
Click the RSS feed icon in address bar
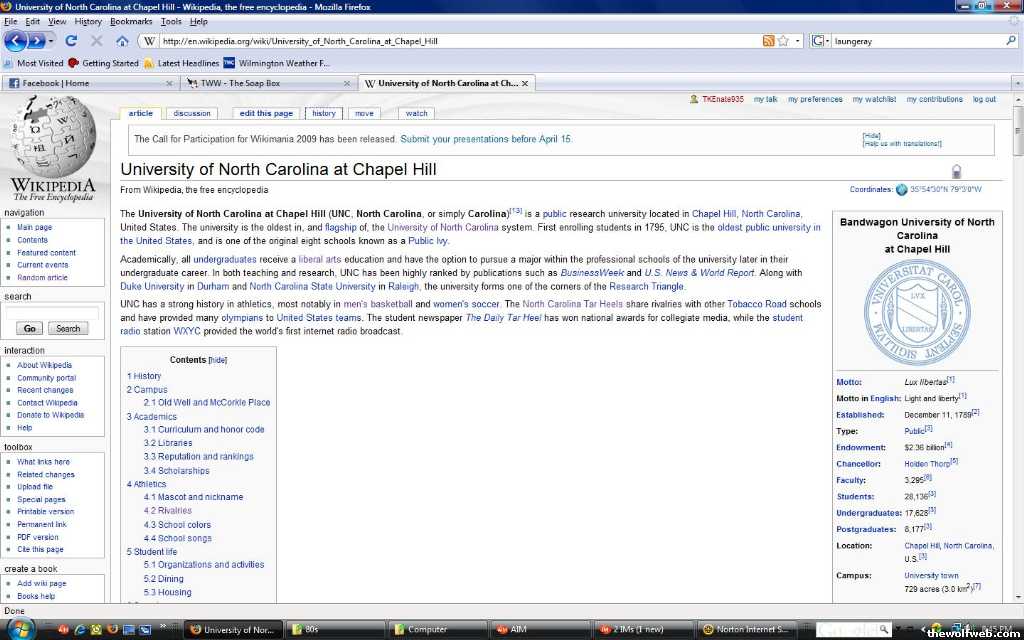point(768,41)
